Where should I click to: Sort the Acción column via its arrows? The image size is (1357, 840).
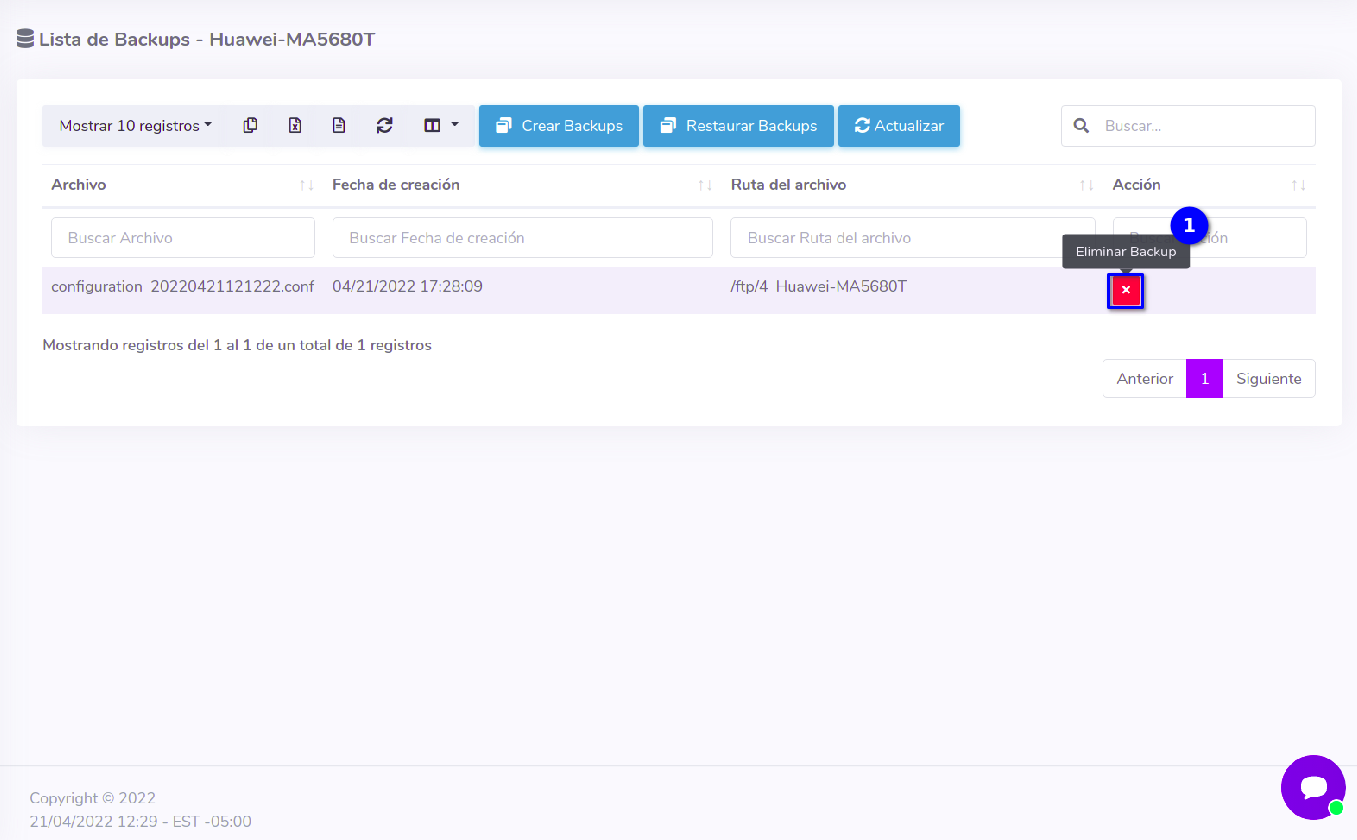[x=1298, y=185]
